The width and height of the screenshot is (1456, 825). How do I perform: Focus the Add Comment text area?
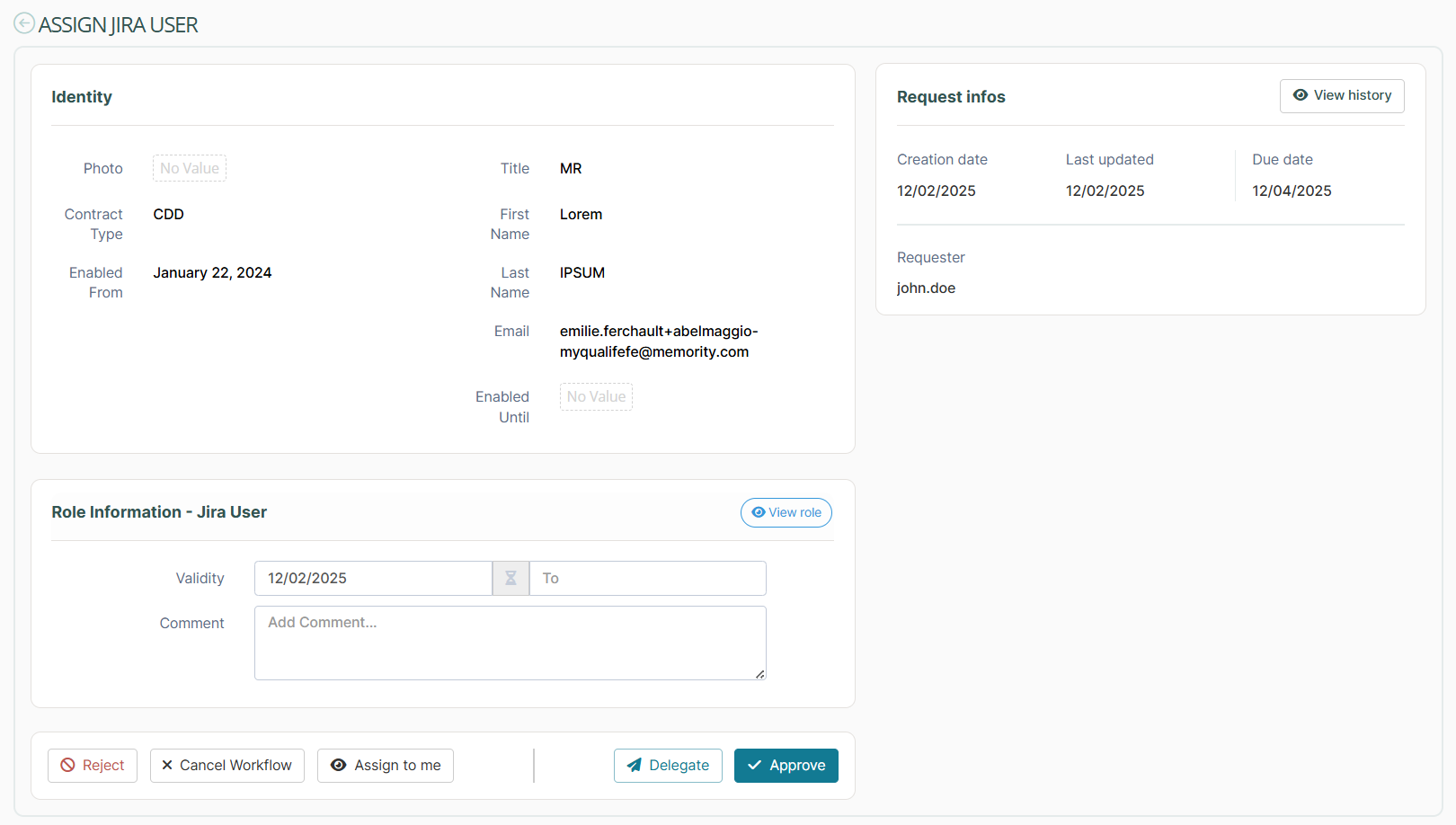pos(510,643)
